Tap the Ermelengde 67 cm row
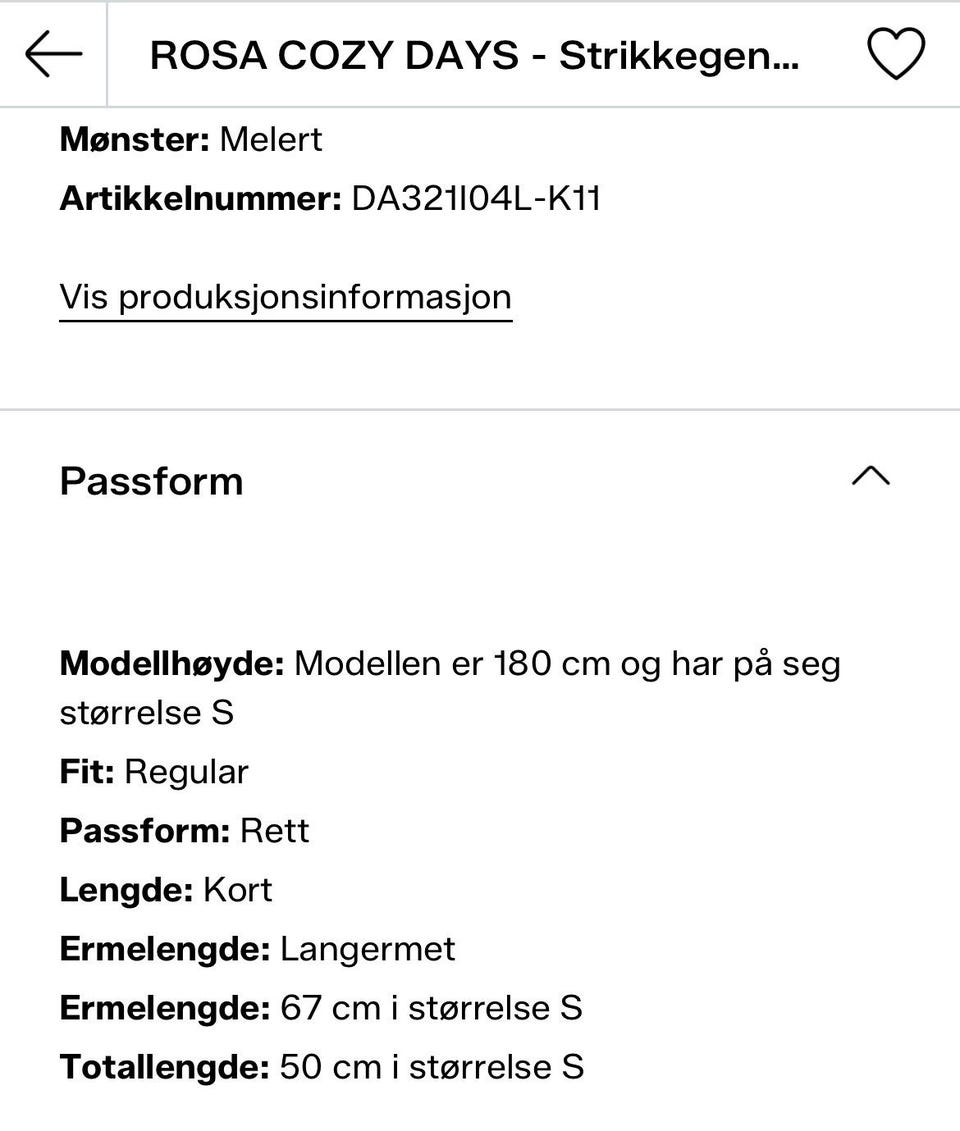Image resolution: width=960 pixels, height=1131 pixels. click(x=320, y=1008)
